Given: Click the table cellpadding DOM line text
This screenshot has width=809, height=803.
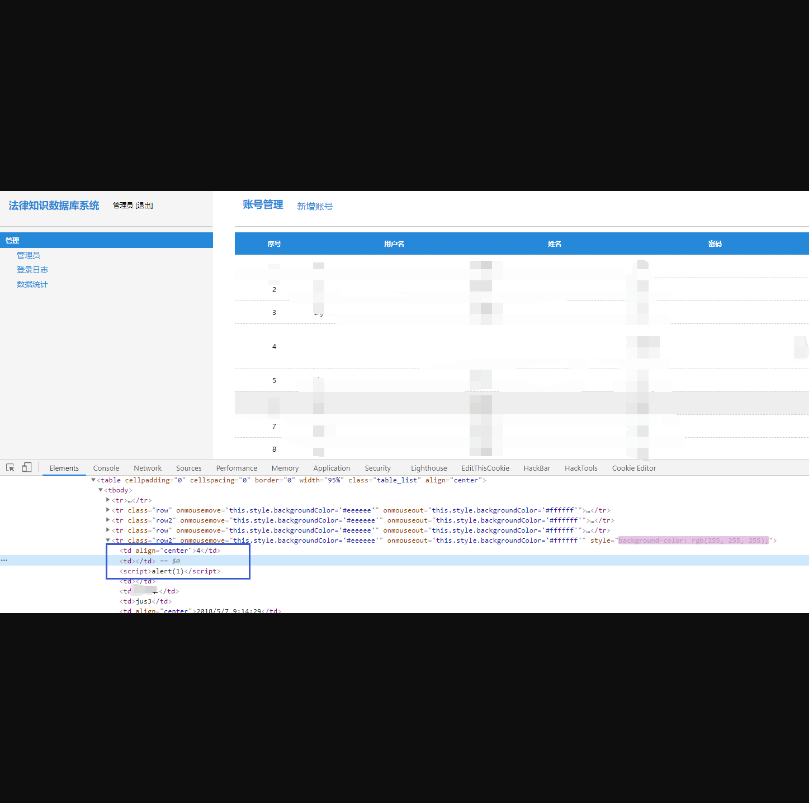Looking at the screenshot, I should pyautogui.click(x=292, y=480).
